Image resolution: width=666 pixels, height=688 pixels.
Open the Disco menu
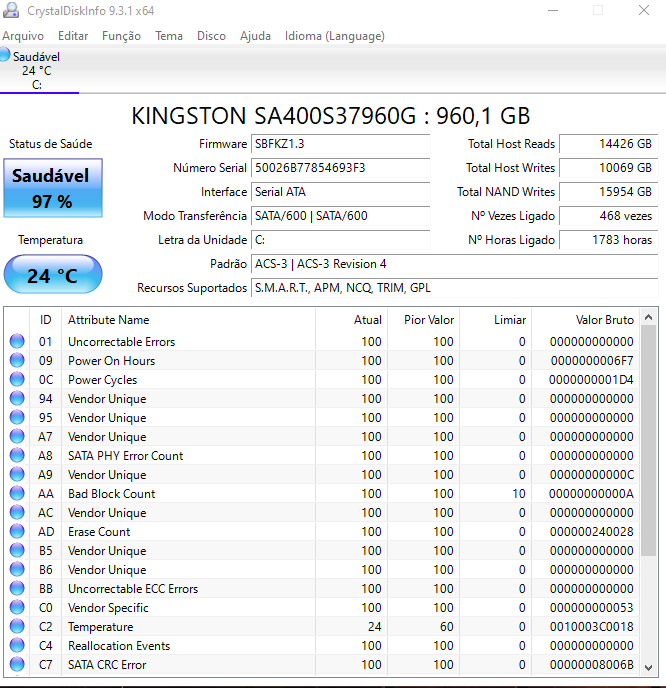pyautogui.click(x=211, y=36)
